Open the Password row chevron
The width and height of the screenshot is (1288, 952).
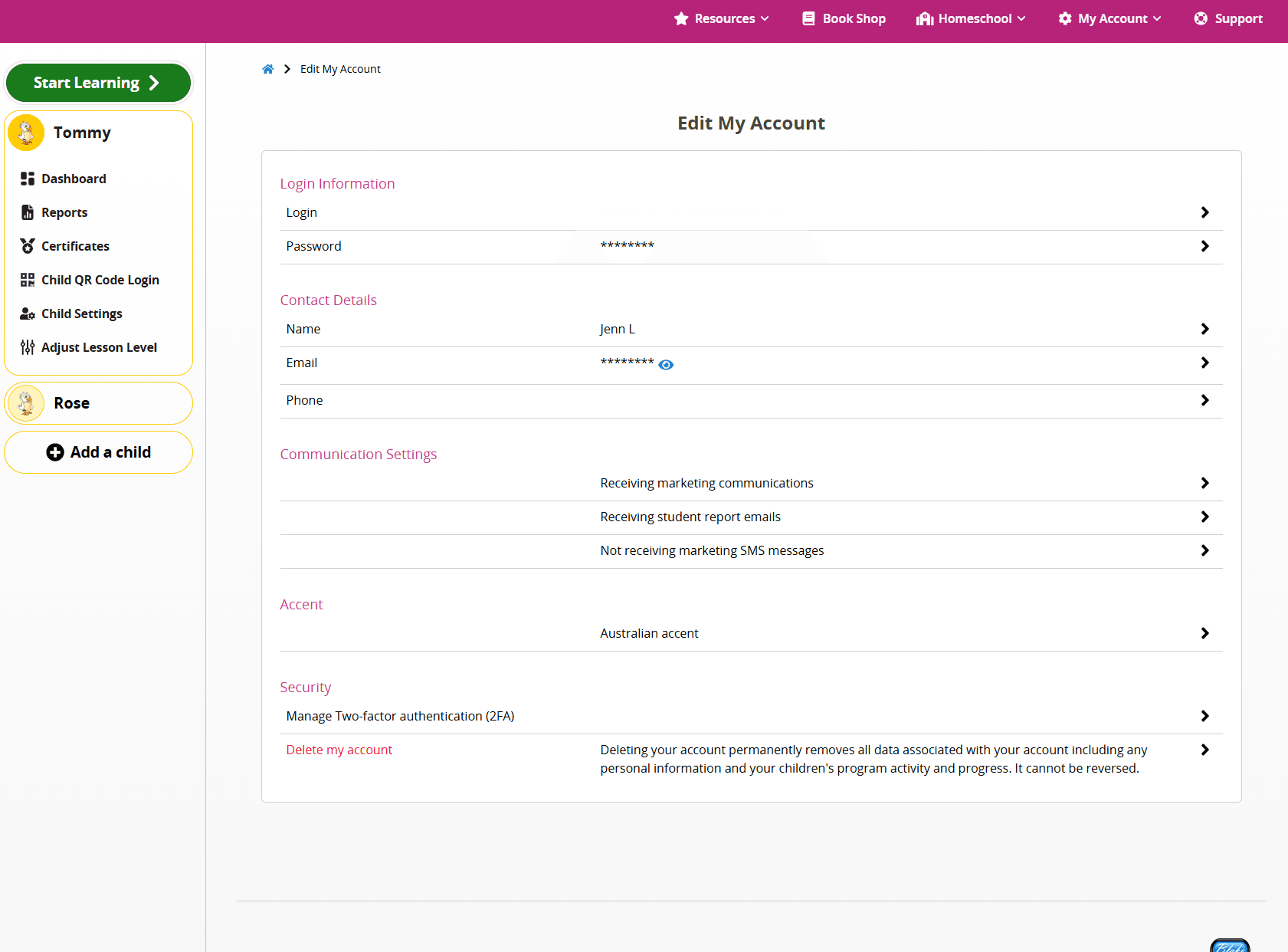coord(1205,246)
